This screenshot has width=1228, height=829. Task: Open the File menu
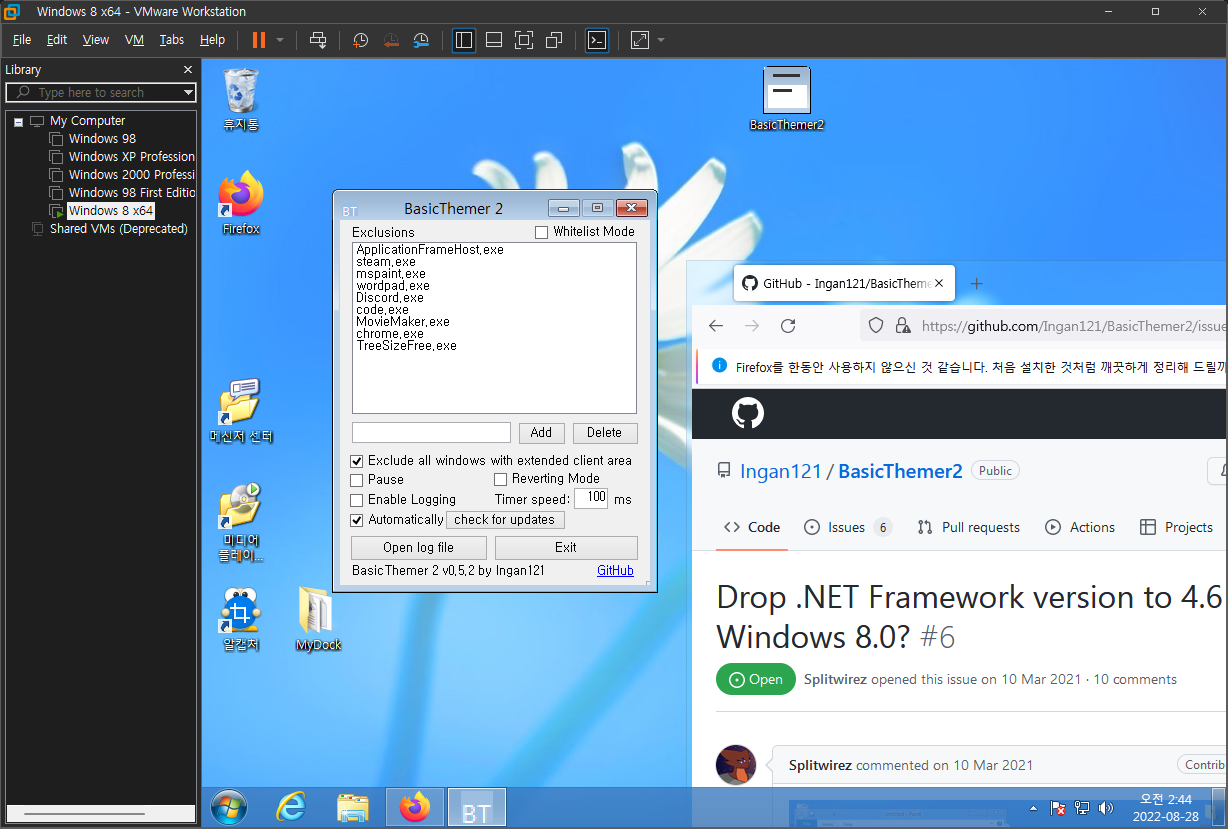pos(22,40)
